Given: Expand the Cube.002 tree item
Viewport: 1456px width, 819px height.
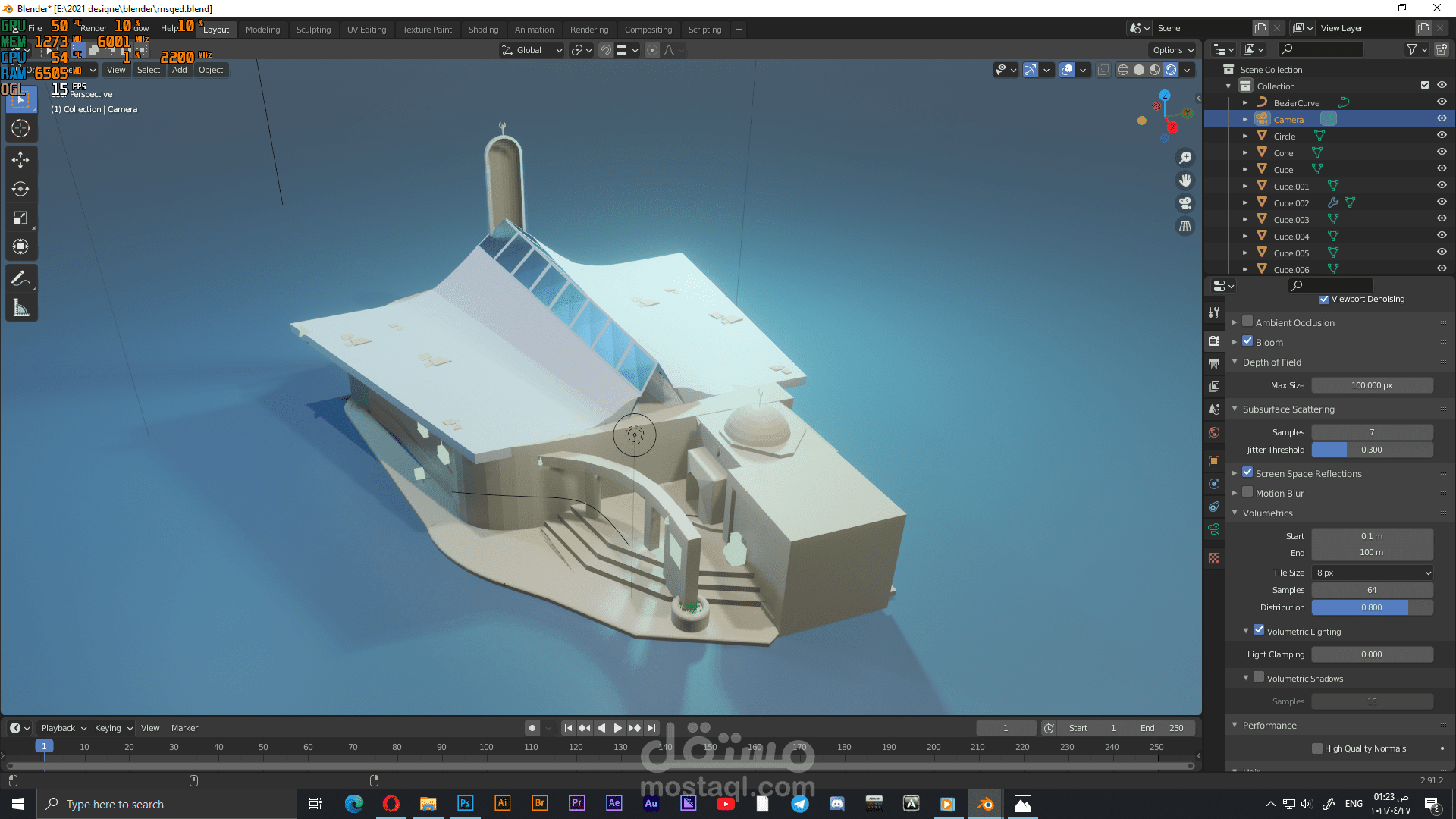Looking at the screenshot, I should click(x=1244, y=202).
